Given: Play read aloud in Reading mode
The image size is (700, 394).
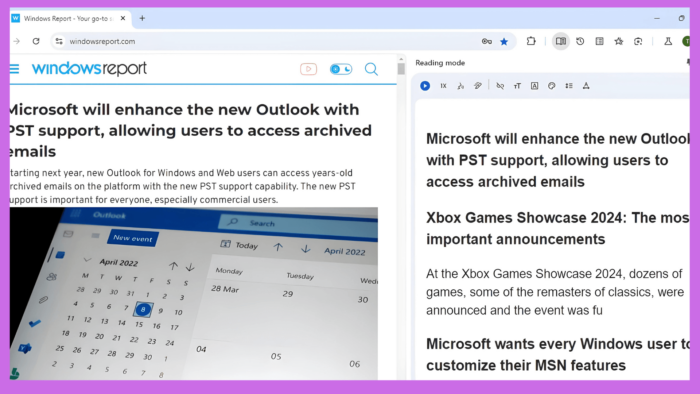Looking at the screenshot, I should point(425,86).
